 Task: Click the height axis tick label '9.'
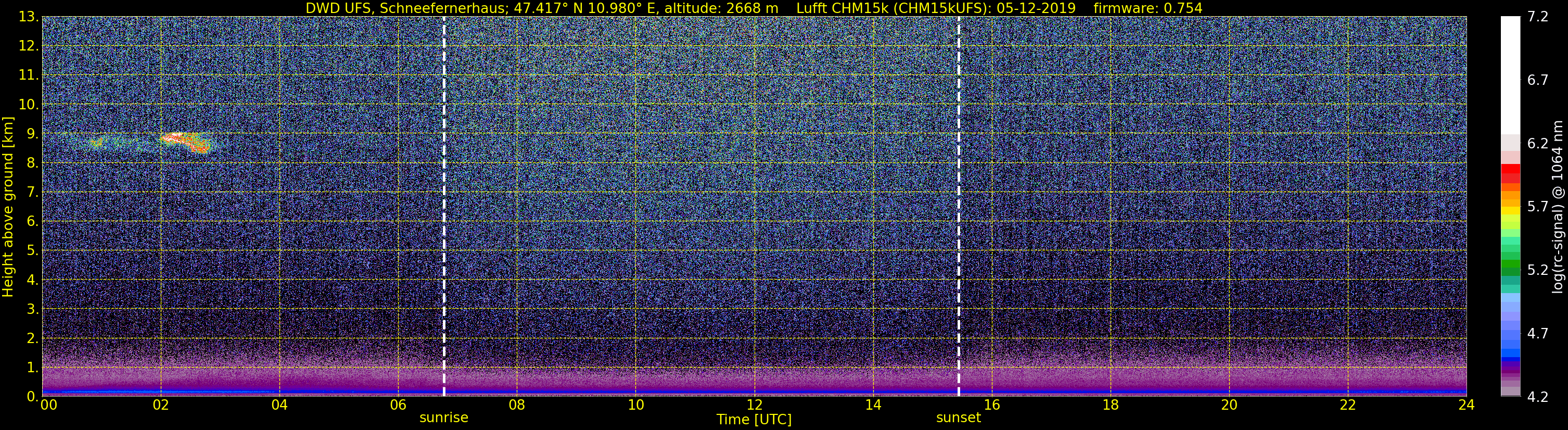pyautogui.click(x=32, y=134)
